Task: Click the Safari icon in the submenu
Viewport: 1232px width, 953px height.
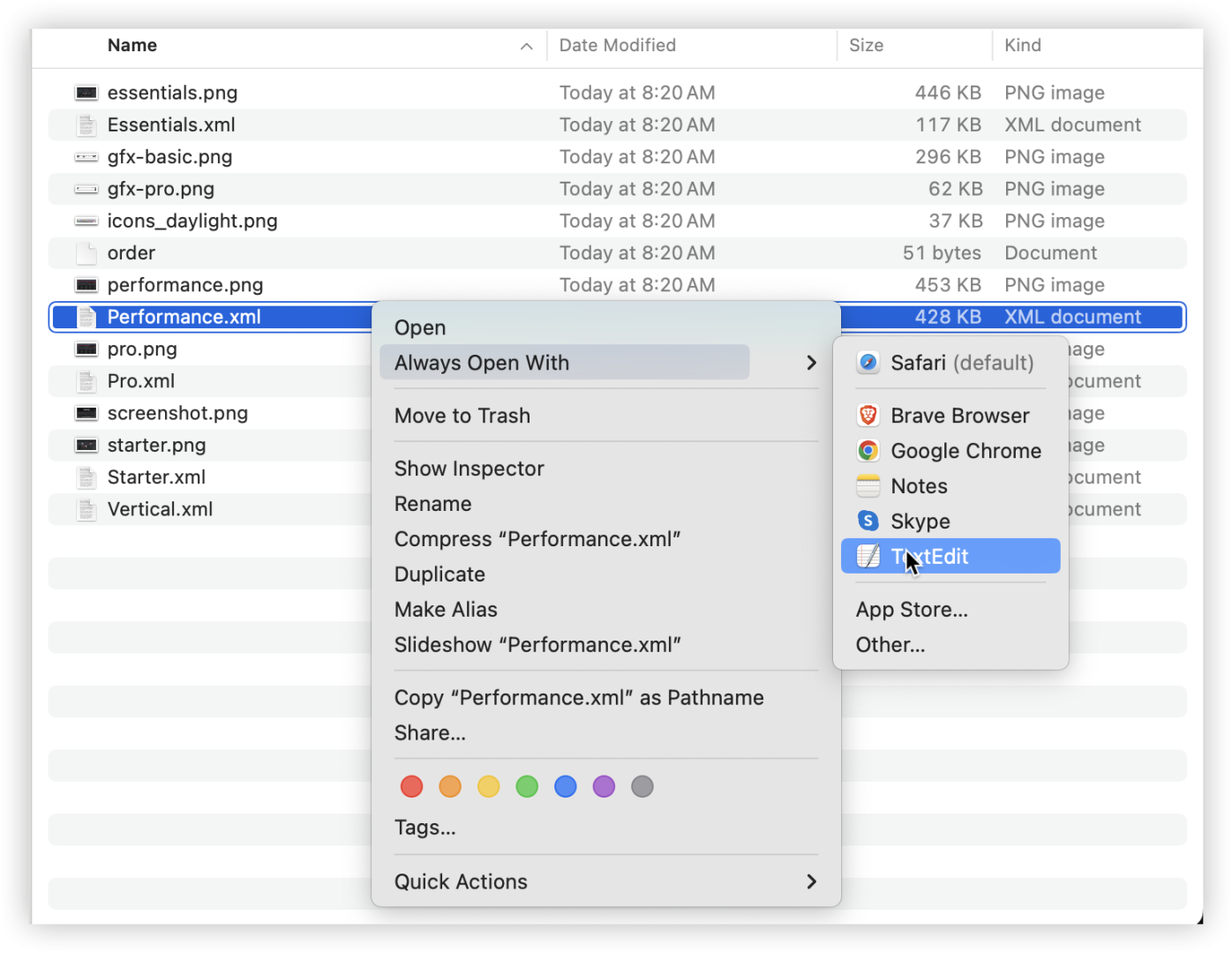Action: [x=868, y=363]
